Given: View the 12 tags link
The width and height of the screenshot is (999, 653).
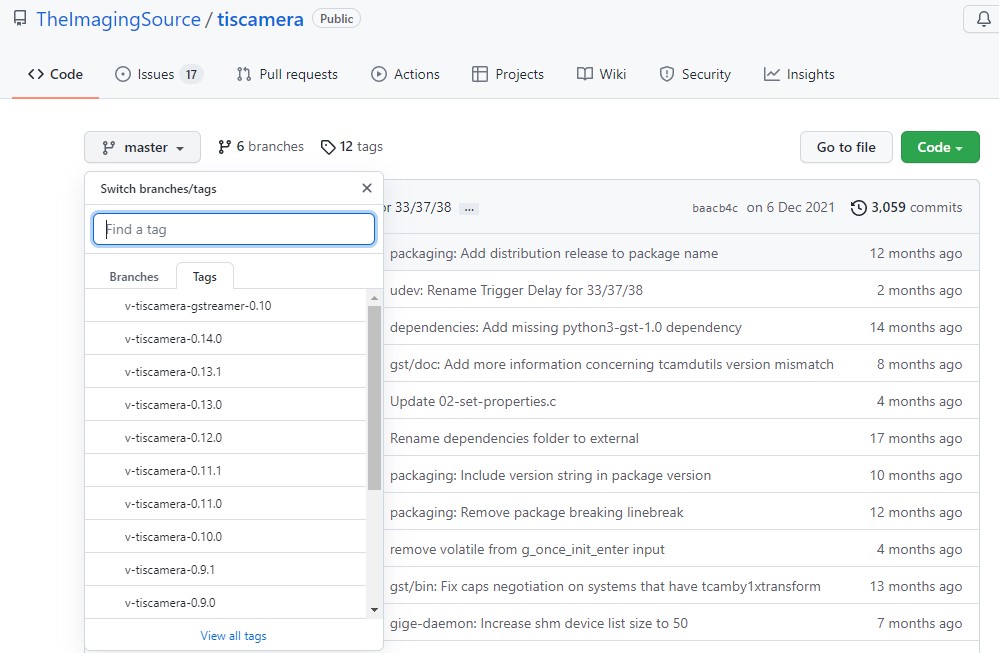Looking at the screenshot, I should [x=352, y=147].
